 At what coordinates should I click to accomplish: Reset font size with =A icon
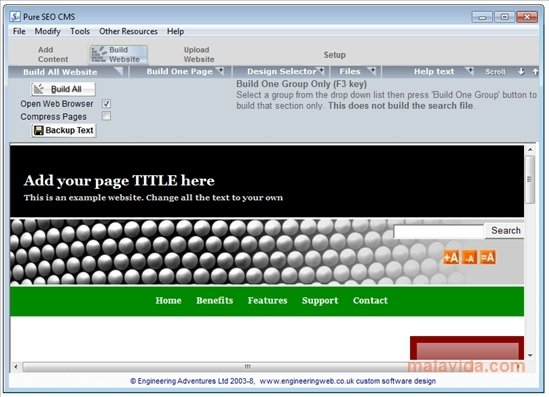point(487,257)
